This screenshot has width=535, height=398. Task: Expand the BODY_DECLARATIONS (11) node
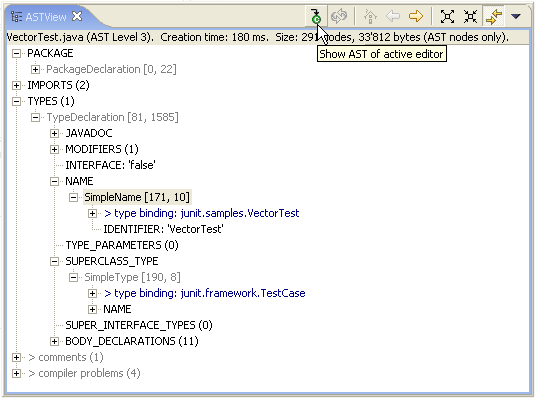coord(54,341)
